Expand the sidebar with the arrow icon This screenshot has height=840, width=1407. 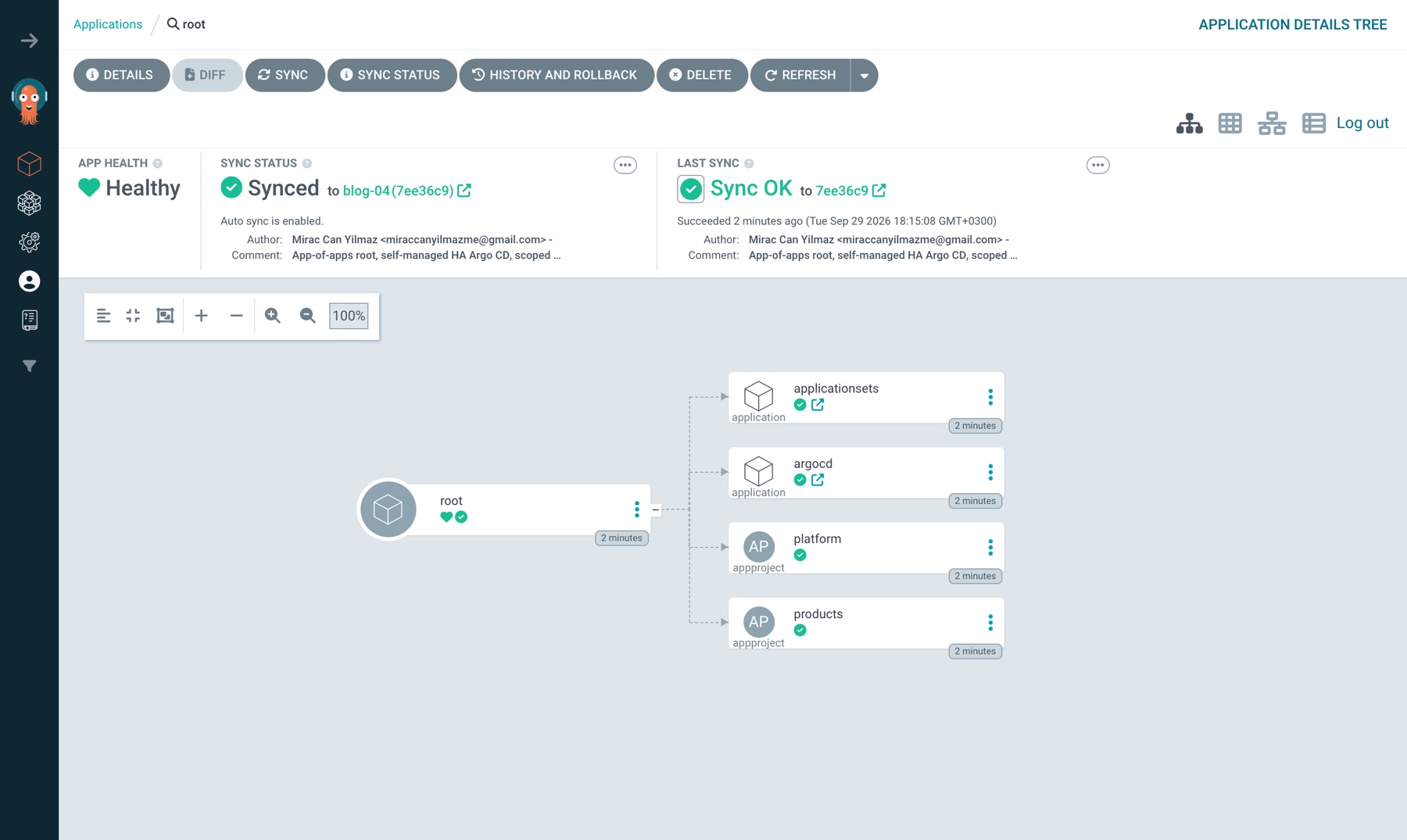(29, 41)
